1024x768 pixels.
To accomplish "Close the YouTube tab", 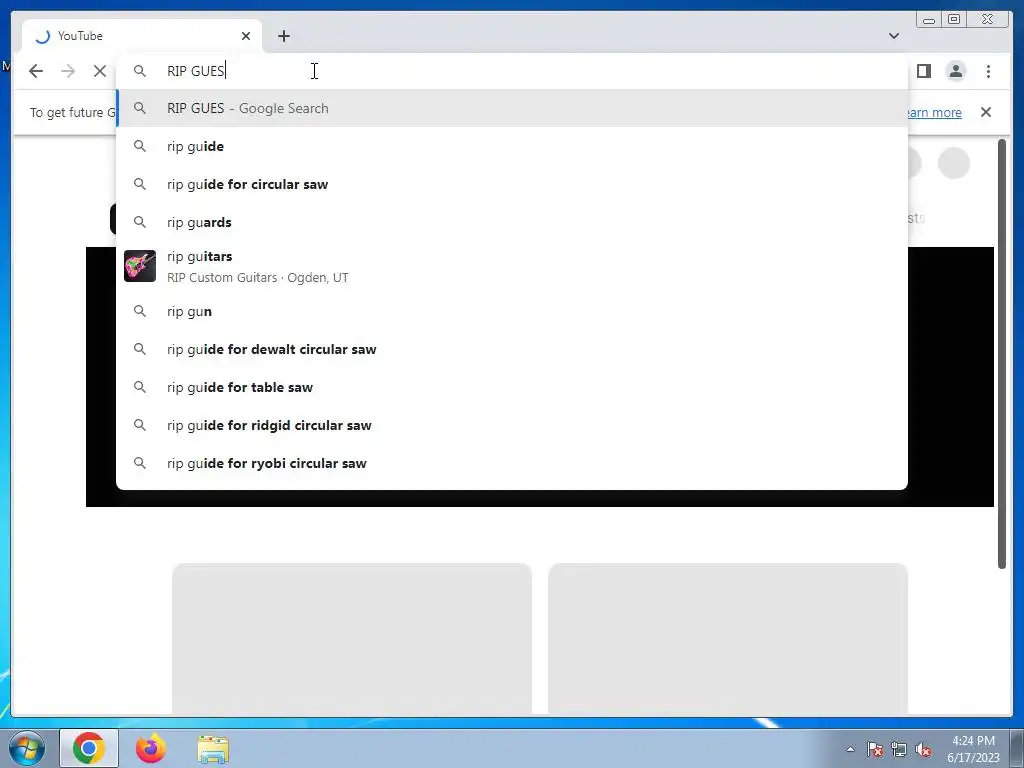I will point(246,36).
